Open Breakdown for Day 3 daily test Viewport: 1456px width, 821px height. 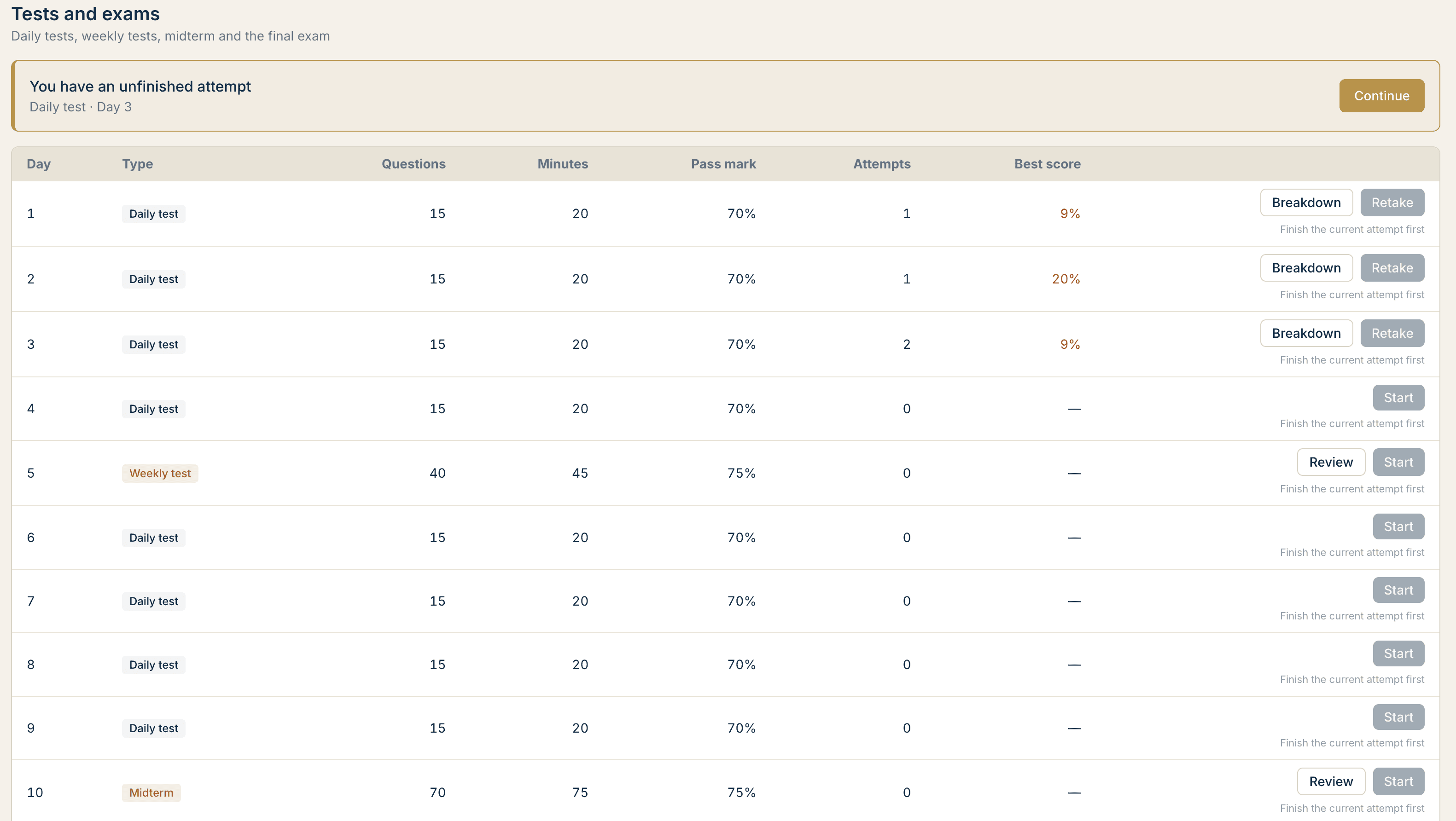(1306, 333)
